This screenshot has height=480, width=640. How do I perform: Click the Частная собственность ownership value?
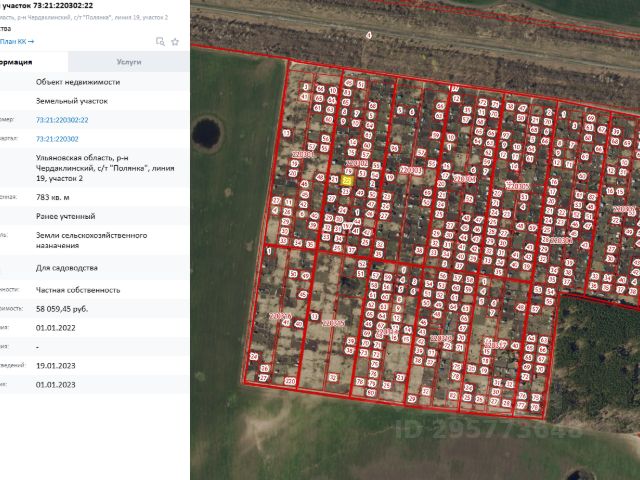(x=78, y=290)
